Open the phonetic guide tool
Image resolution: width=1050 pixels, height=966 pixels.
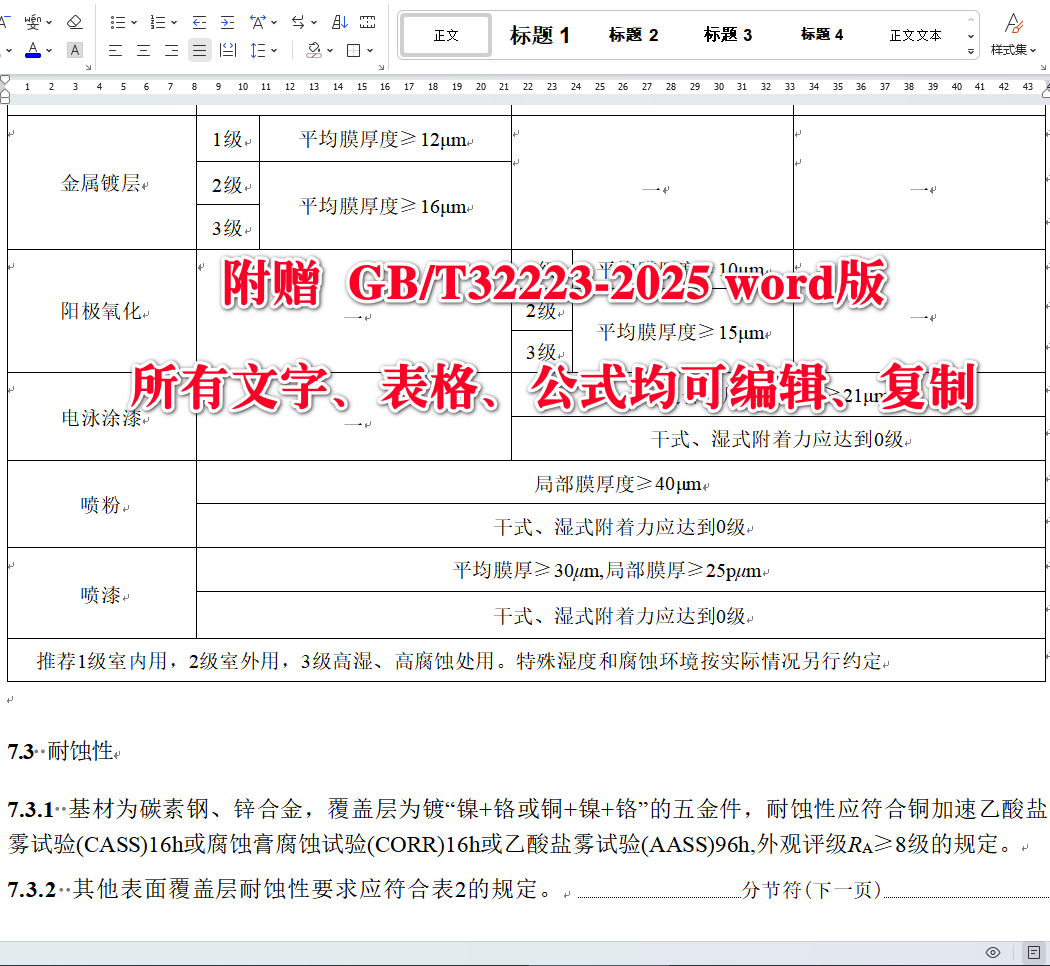[x=32, y=21]
